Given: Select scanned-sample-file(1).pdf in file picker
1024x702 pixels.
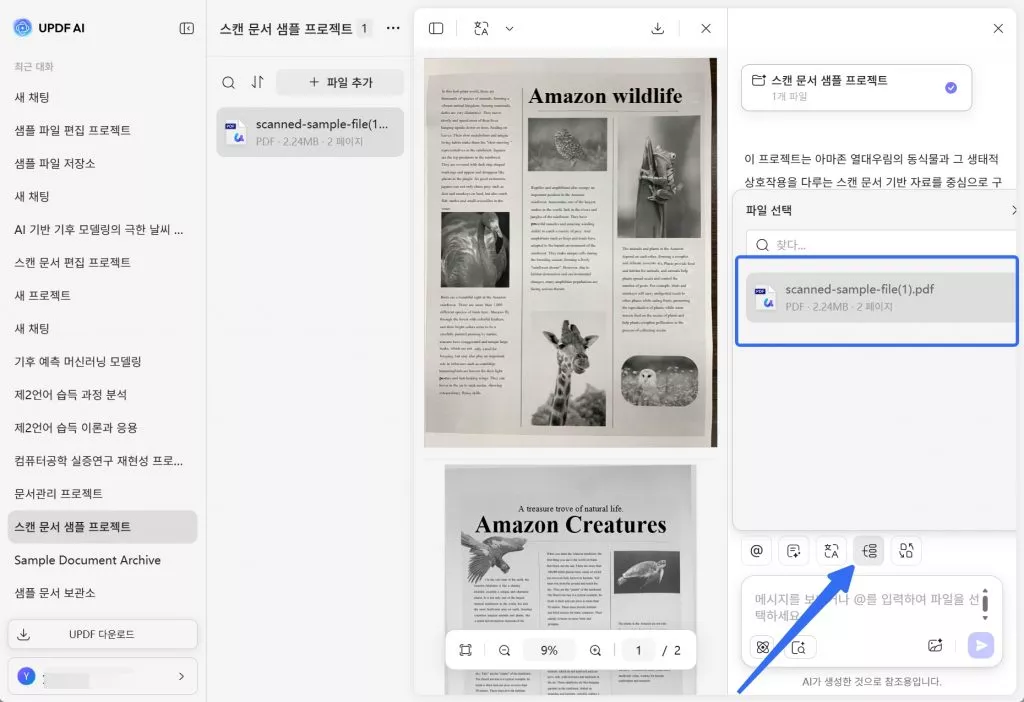Looking at the screenshot, I should pyautogui.click(x=882, y=297).
